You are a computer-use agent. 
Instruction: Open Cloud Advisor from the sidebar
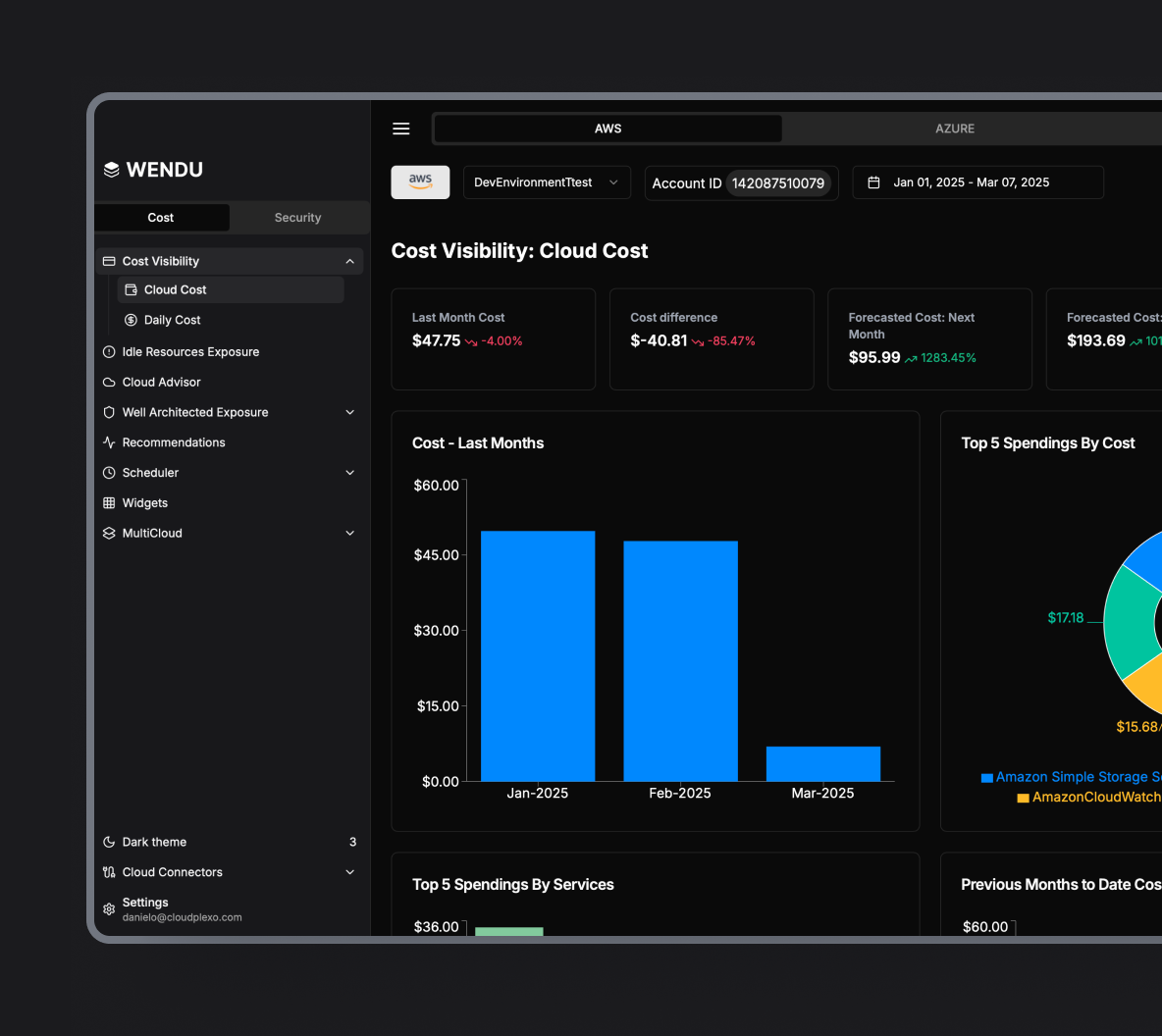coord(159,382)
